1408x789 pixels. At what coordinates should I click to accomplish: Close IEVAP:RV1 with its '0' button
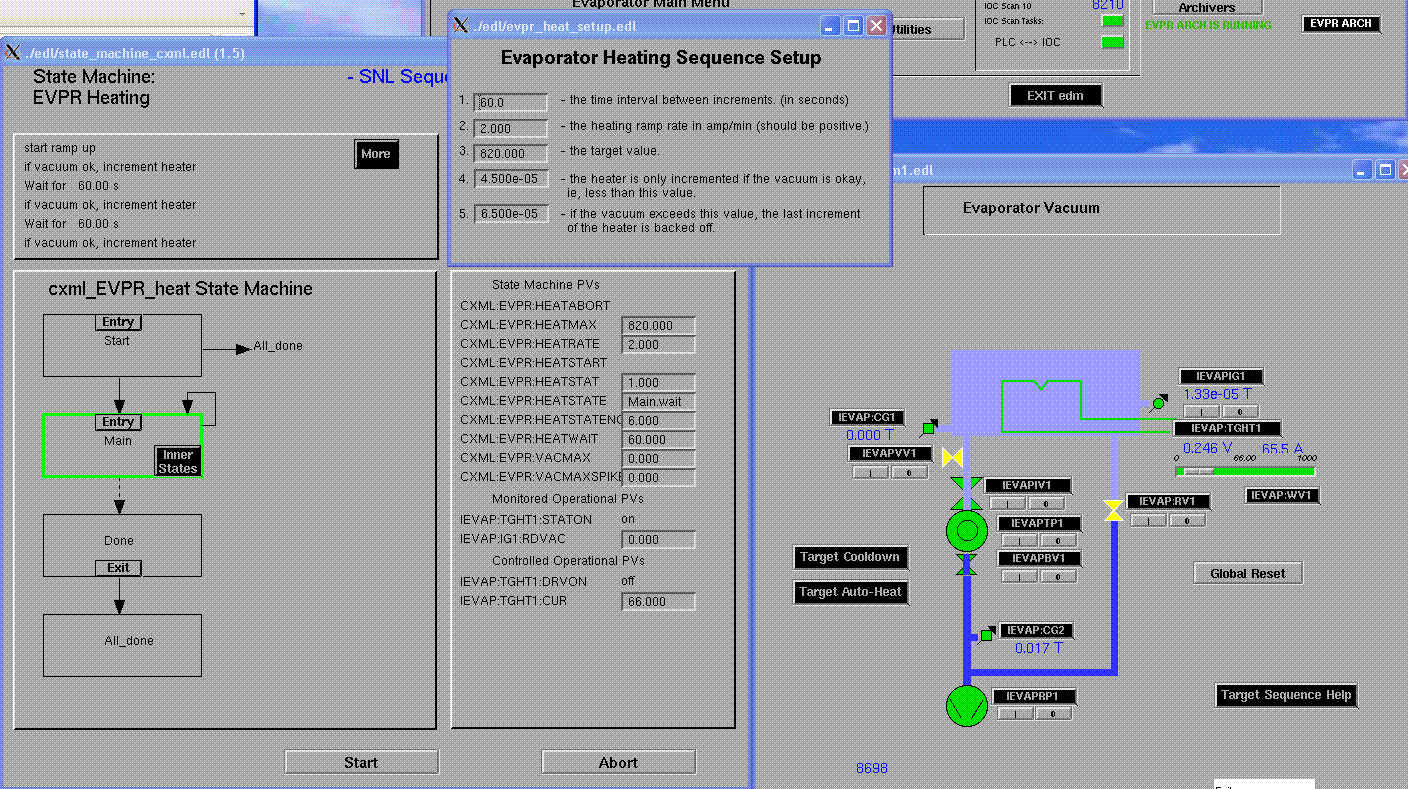1187,520
